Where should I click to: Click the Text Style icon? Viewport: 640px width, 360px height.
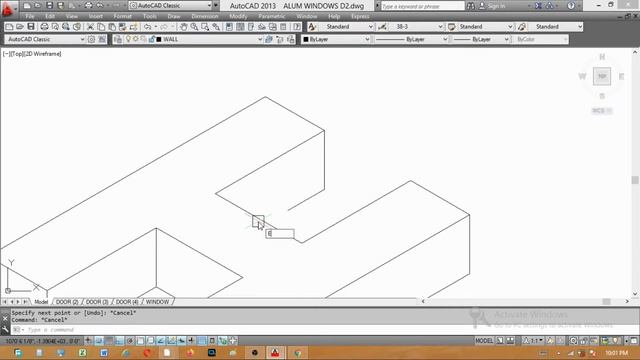pos(312,27)
